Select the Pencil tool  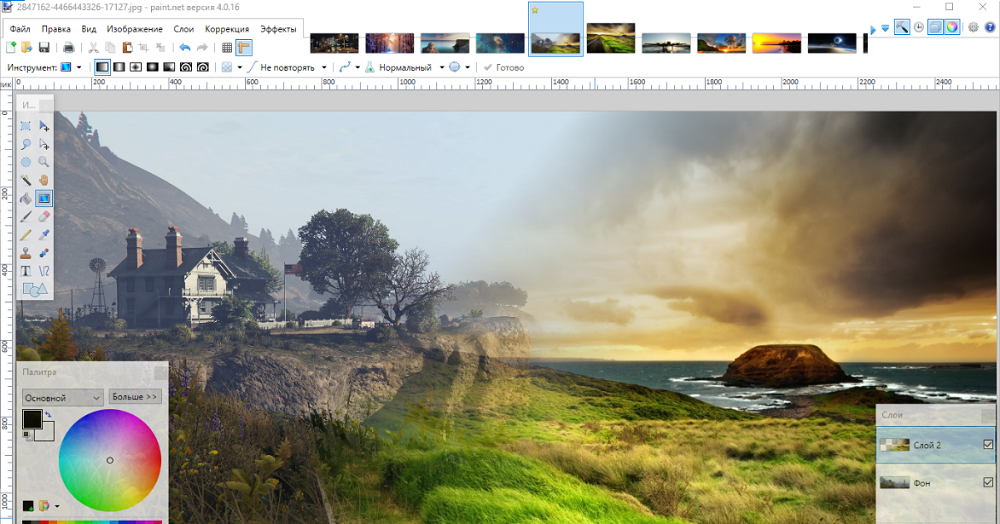click(x=26, y=235)
